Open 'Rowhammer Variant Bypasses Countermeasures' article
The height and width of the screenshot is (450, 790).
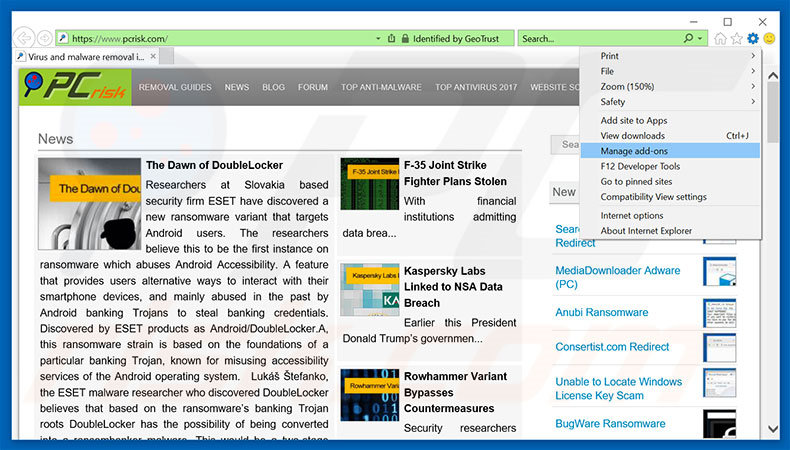tap(455, 392)
